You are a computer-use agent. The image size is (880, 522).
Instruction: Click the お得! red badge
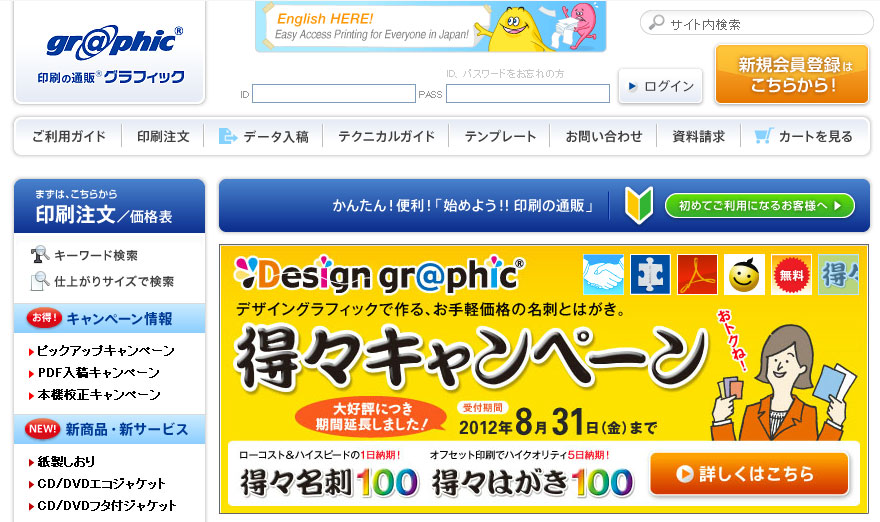(44, 318)
